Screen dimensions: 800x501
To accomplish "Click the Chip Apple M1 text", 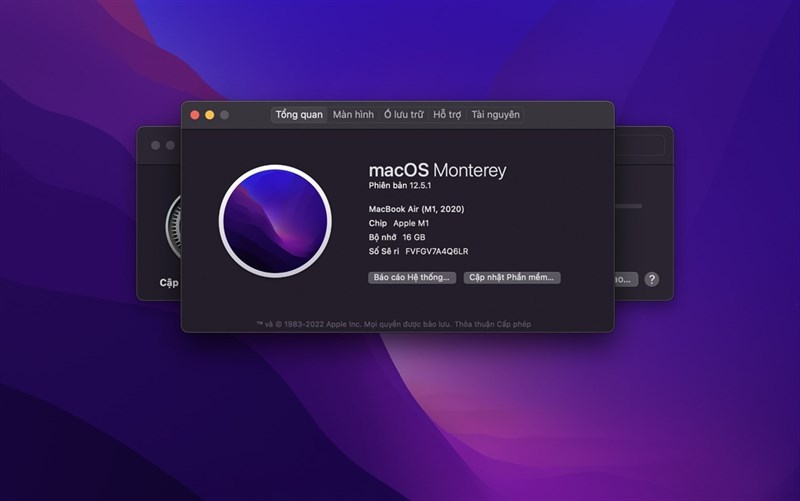I will pyautogui.click(x=399, y=223).
